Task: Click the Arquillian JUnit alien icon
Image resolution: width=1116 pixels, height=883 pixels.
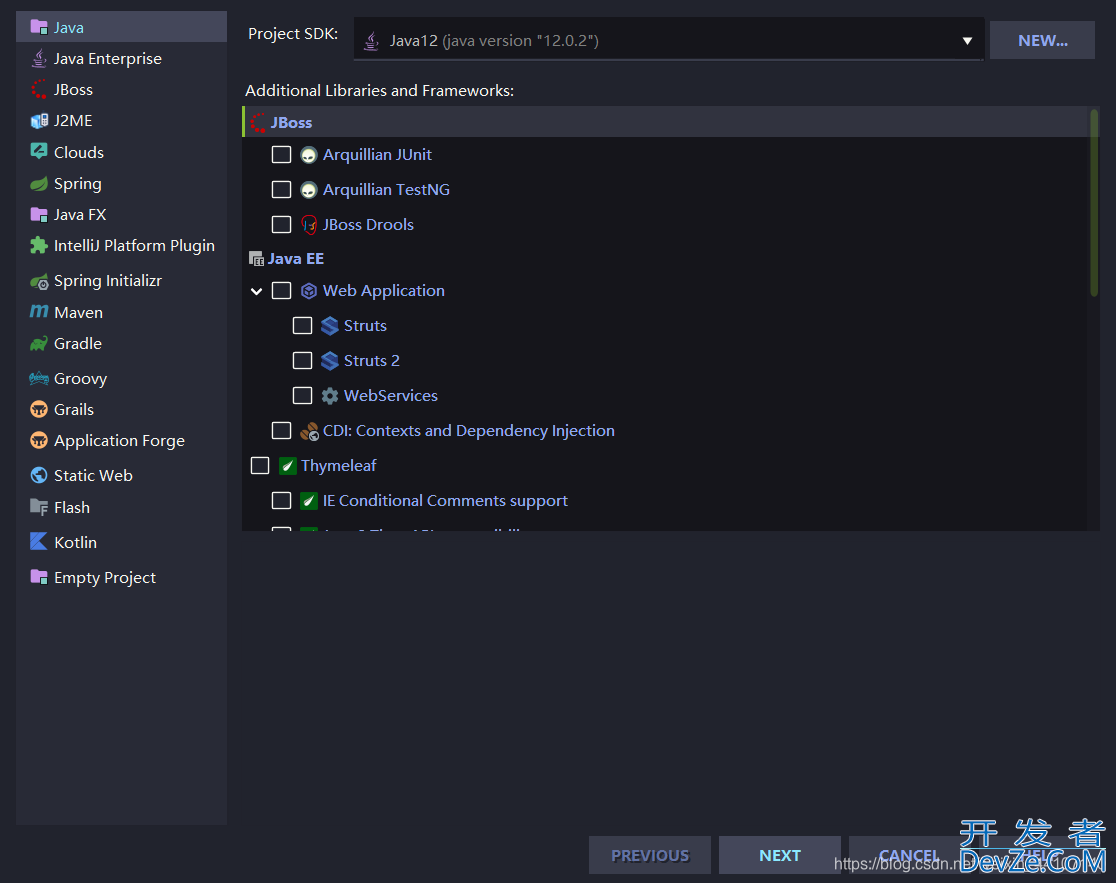Action: coord(308,155)
